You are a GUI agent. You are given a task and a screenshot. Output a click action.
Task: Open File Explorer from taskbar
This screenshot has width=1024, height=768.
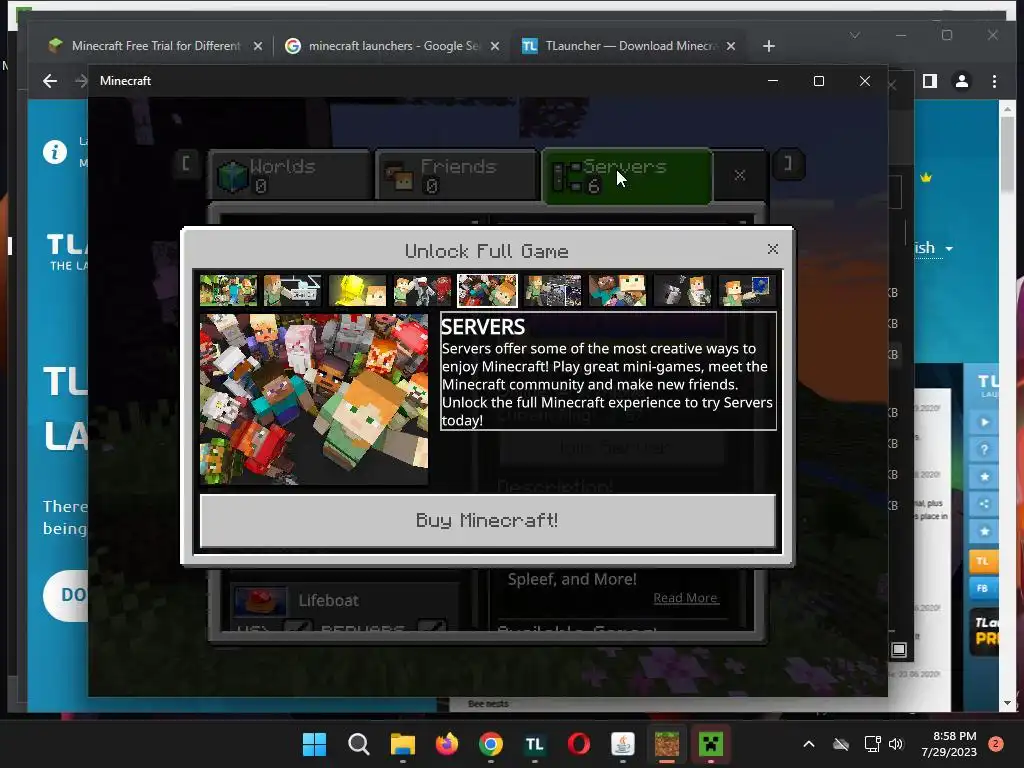pos(403,744)
